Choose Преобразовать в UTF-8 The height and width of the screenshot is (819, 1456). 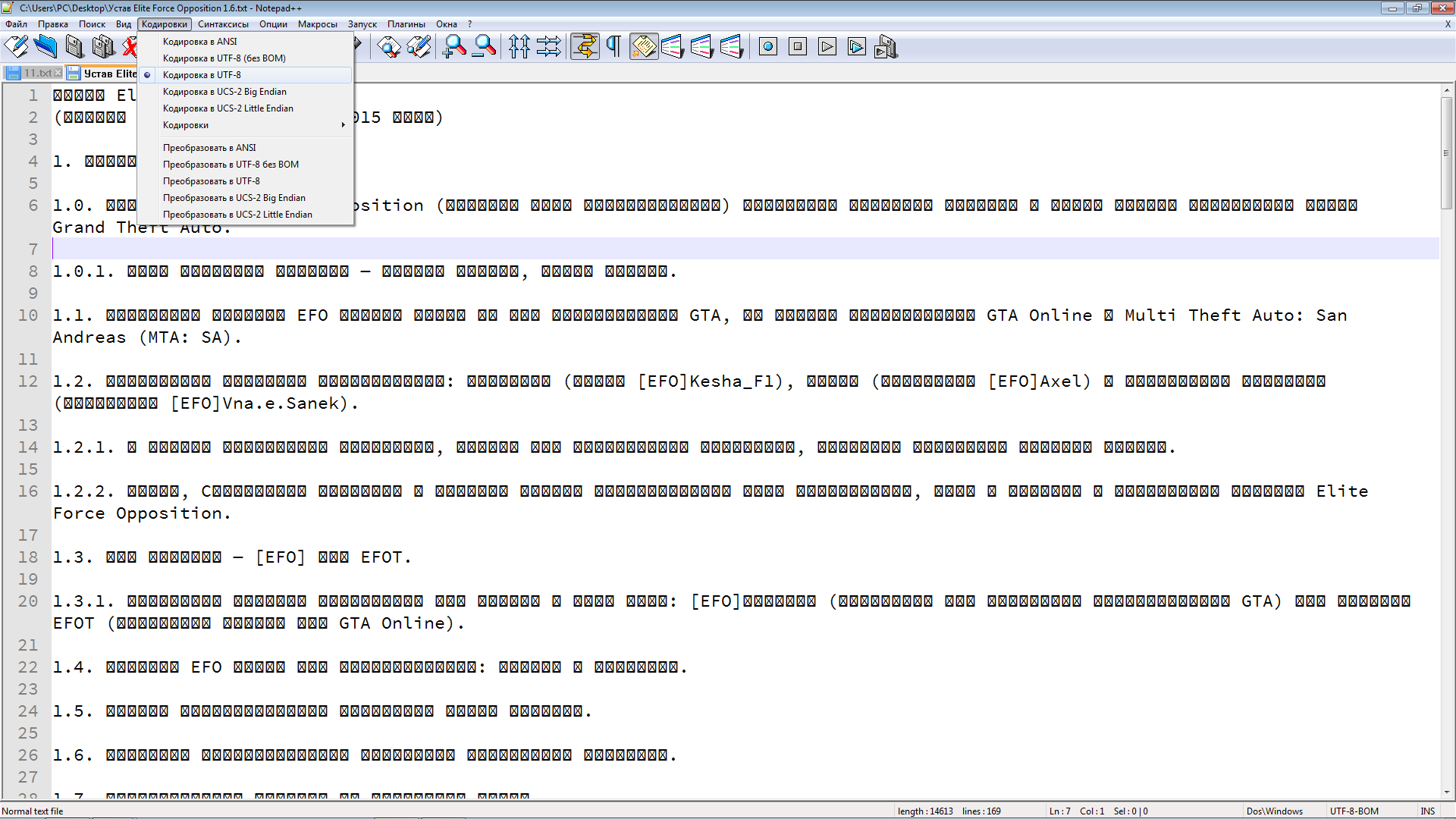[246, 181]
